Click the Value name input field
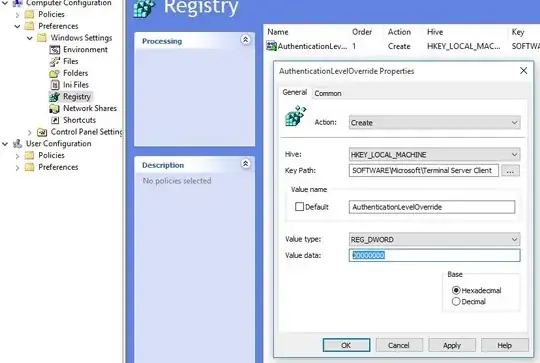Image resolution: width=540 pixels, height=363 pixels. 432,207
